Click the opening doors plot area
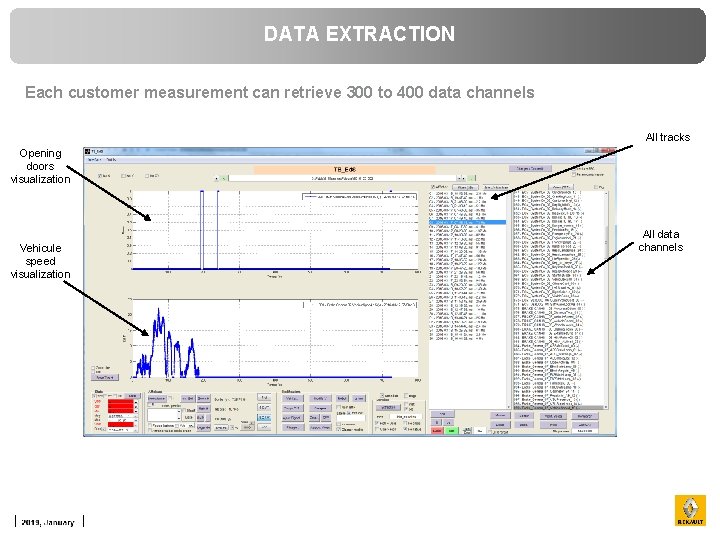This screenshot has height=540, width=720. click(275, 231)
